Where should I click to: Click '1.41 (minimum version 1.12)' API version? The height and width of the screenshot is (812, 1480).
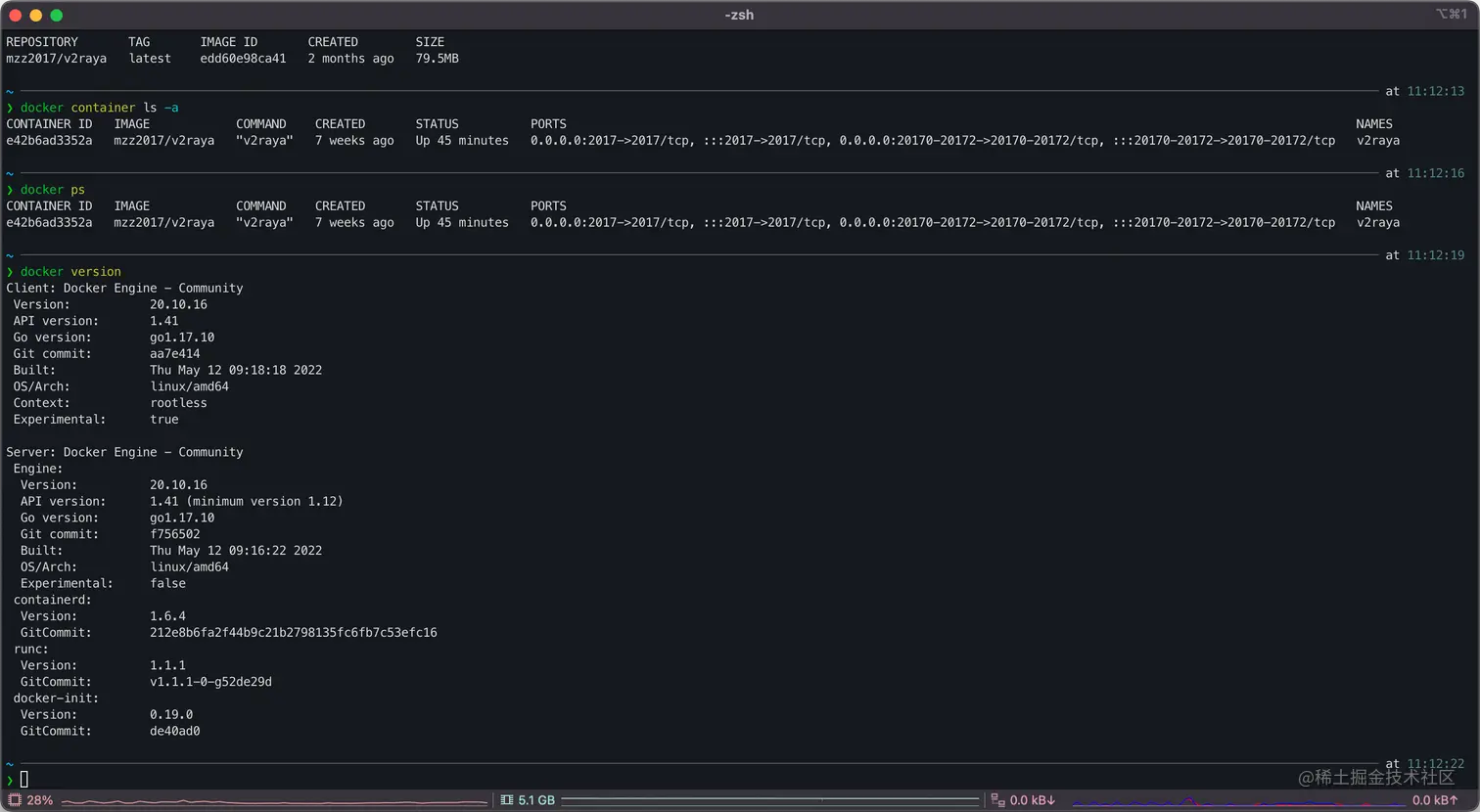coord(247,501)
